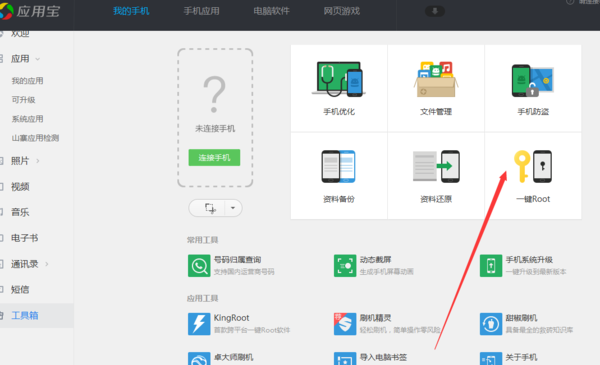Image resolution: width=600 pixels, height=365 pixels.
Task: Collapse the 应用 sidebar section
Action: 38,59
